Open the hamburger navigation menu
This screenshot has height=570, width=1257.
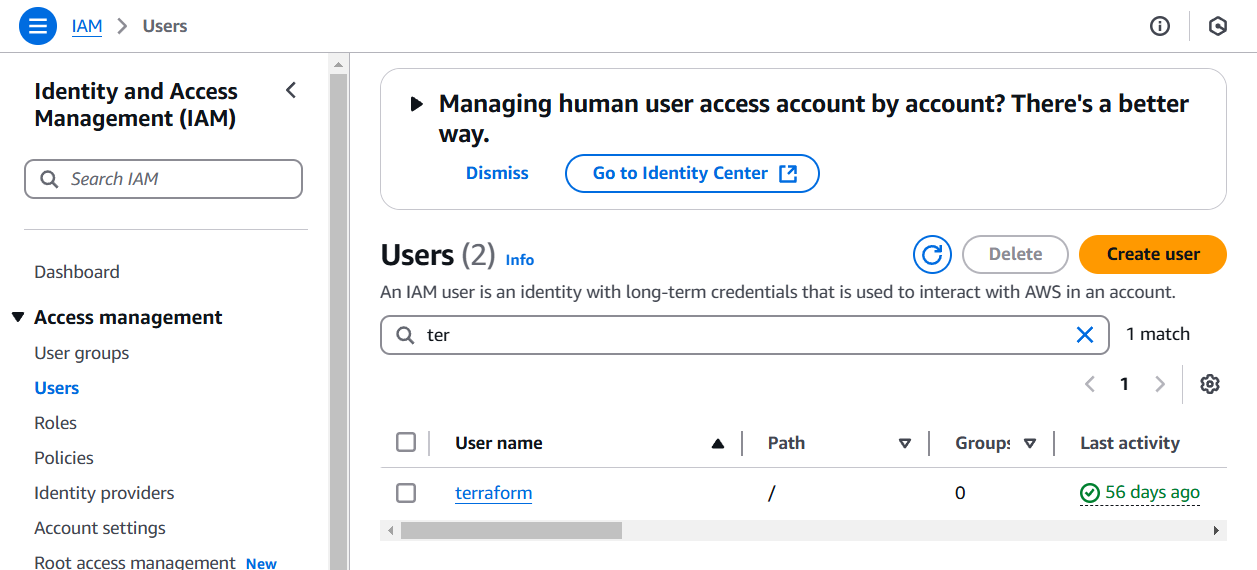38,26
